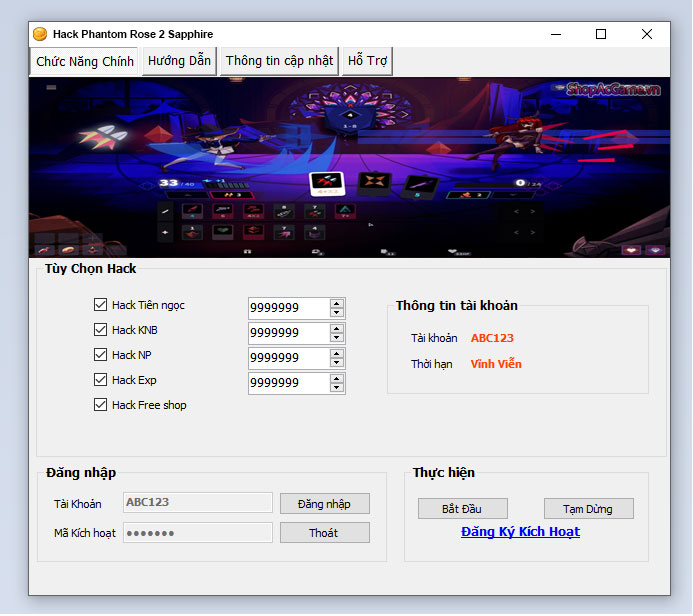693x616 pixels.
Task: Decrease the Hack NP value with down arrow
Action: coord(337,362)
